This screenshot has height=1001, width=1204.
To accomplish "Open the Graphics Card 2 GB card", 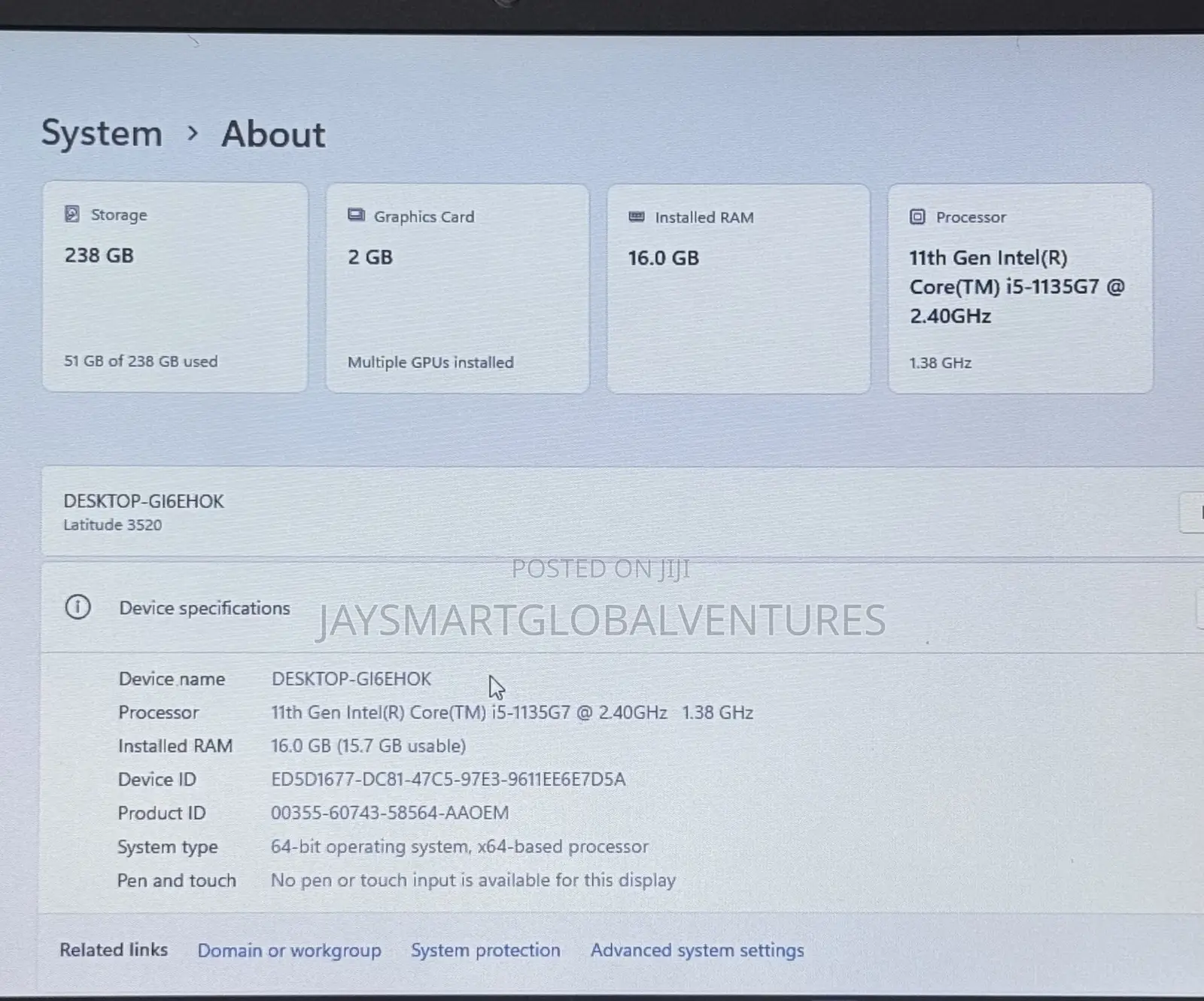I will (458, 288).
